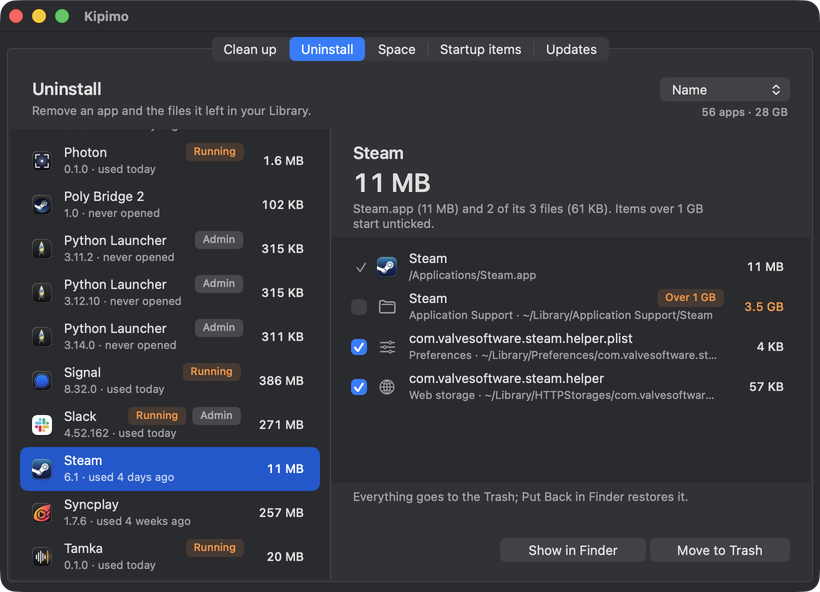Click the 57 KB web storage size
This screenshot has height=592, width=820.
[766, 387]
